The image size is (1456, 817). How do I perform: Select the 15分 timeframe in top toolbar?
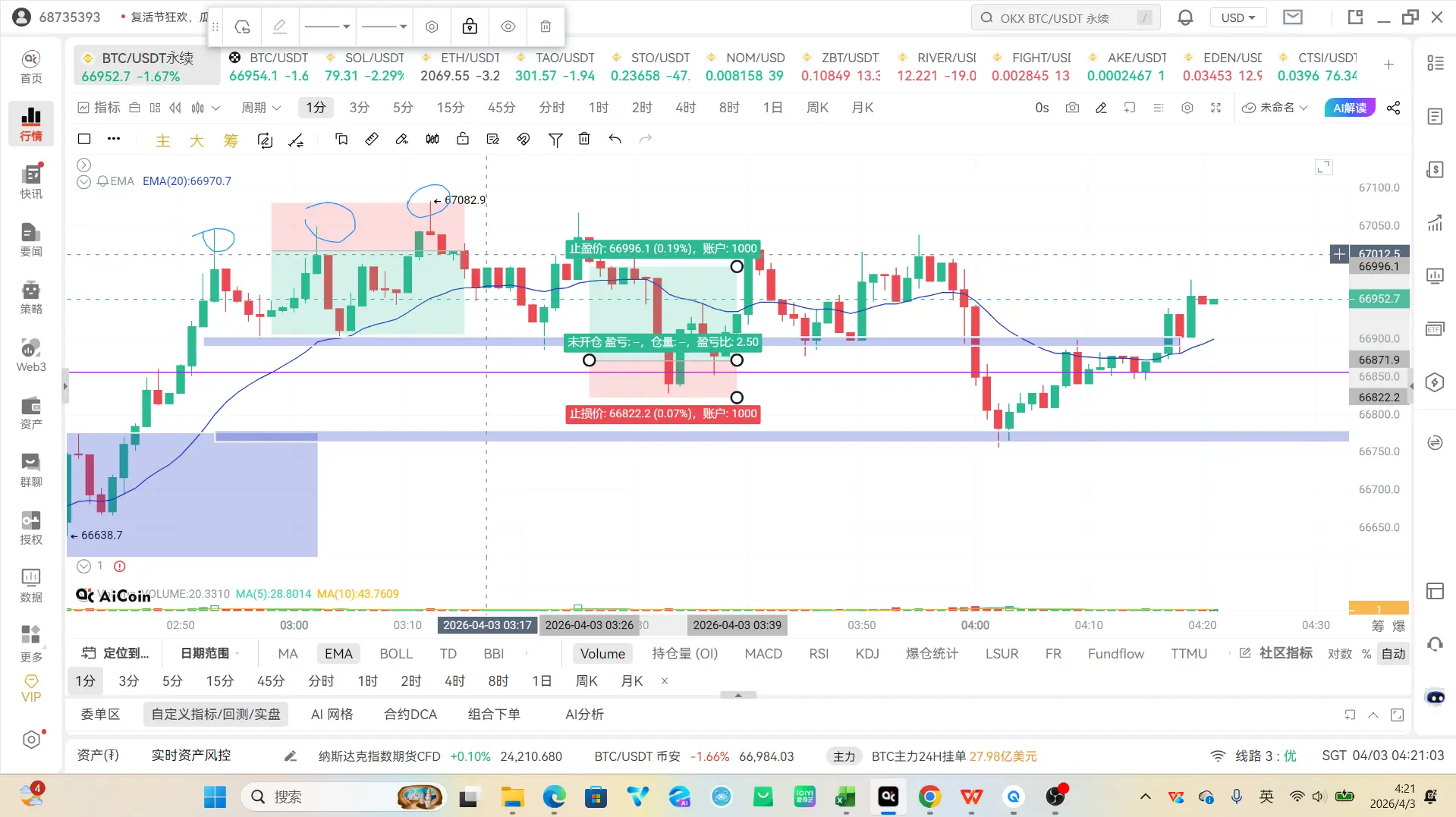click(450, 108)
